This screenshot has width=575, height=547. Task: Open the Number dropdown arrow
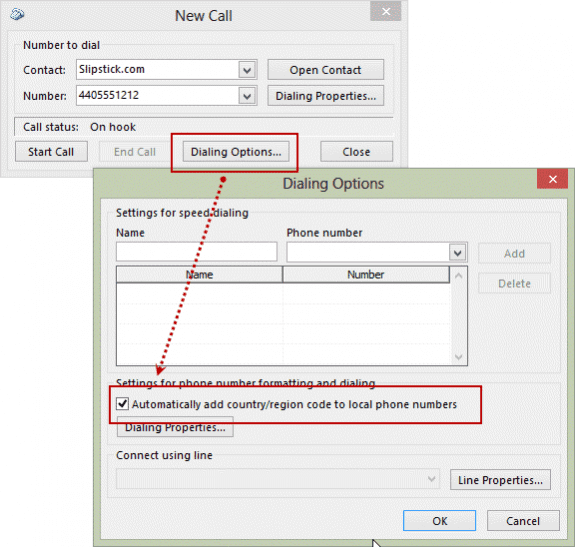(x=247, y=96)
